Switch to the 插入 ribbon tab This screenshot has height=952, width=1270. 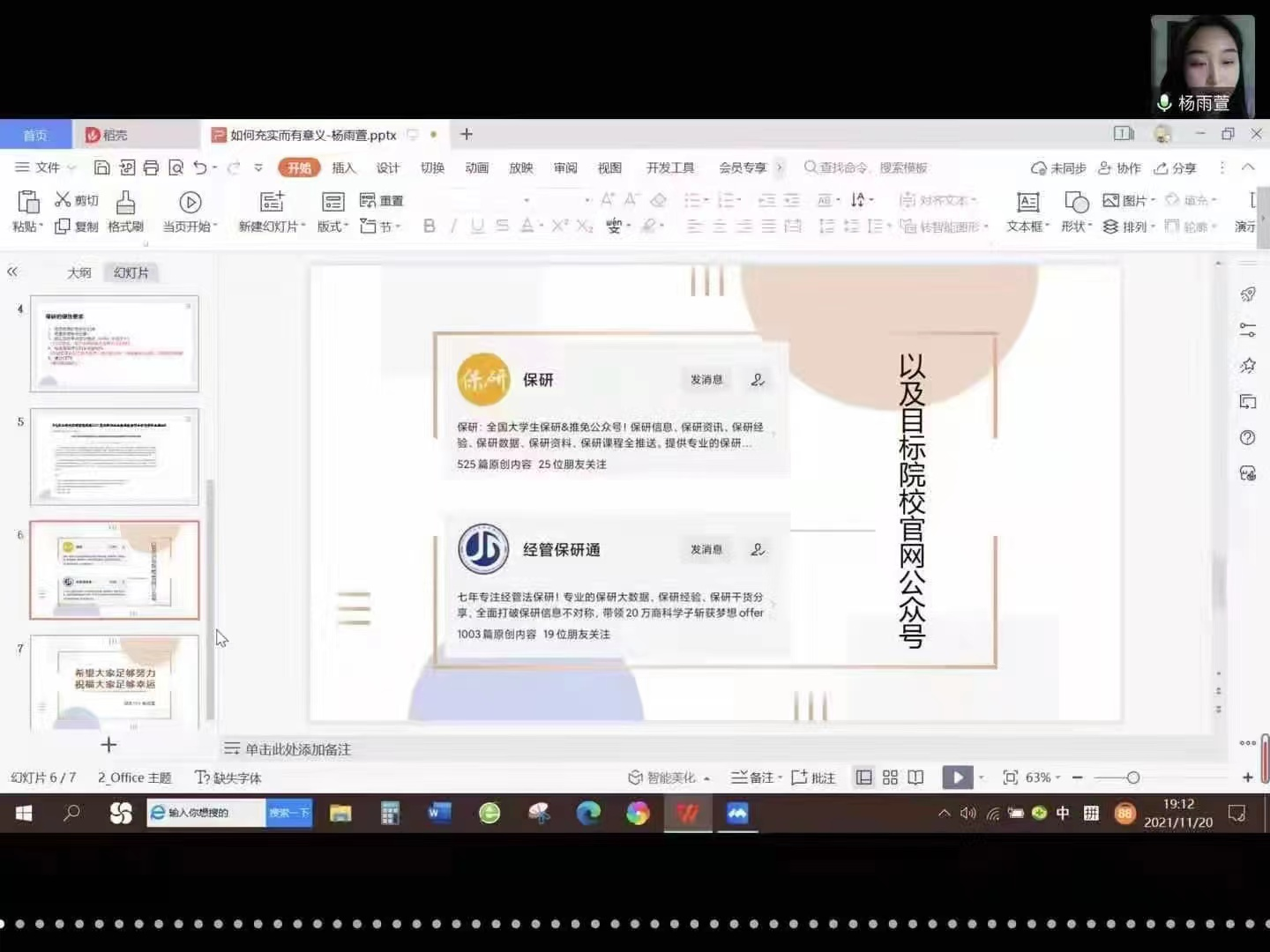tap(343, 167)
